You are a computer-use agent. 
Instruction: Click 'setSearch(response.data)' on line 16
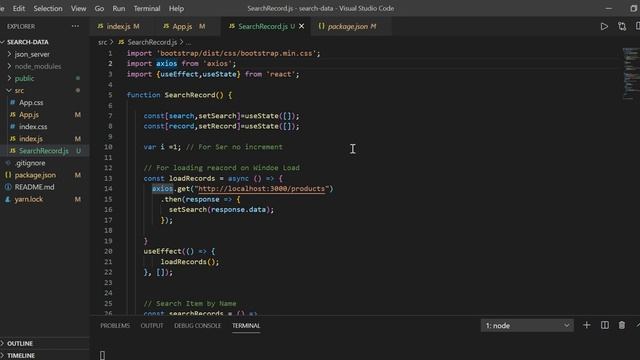[x=220, y=209]
